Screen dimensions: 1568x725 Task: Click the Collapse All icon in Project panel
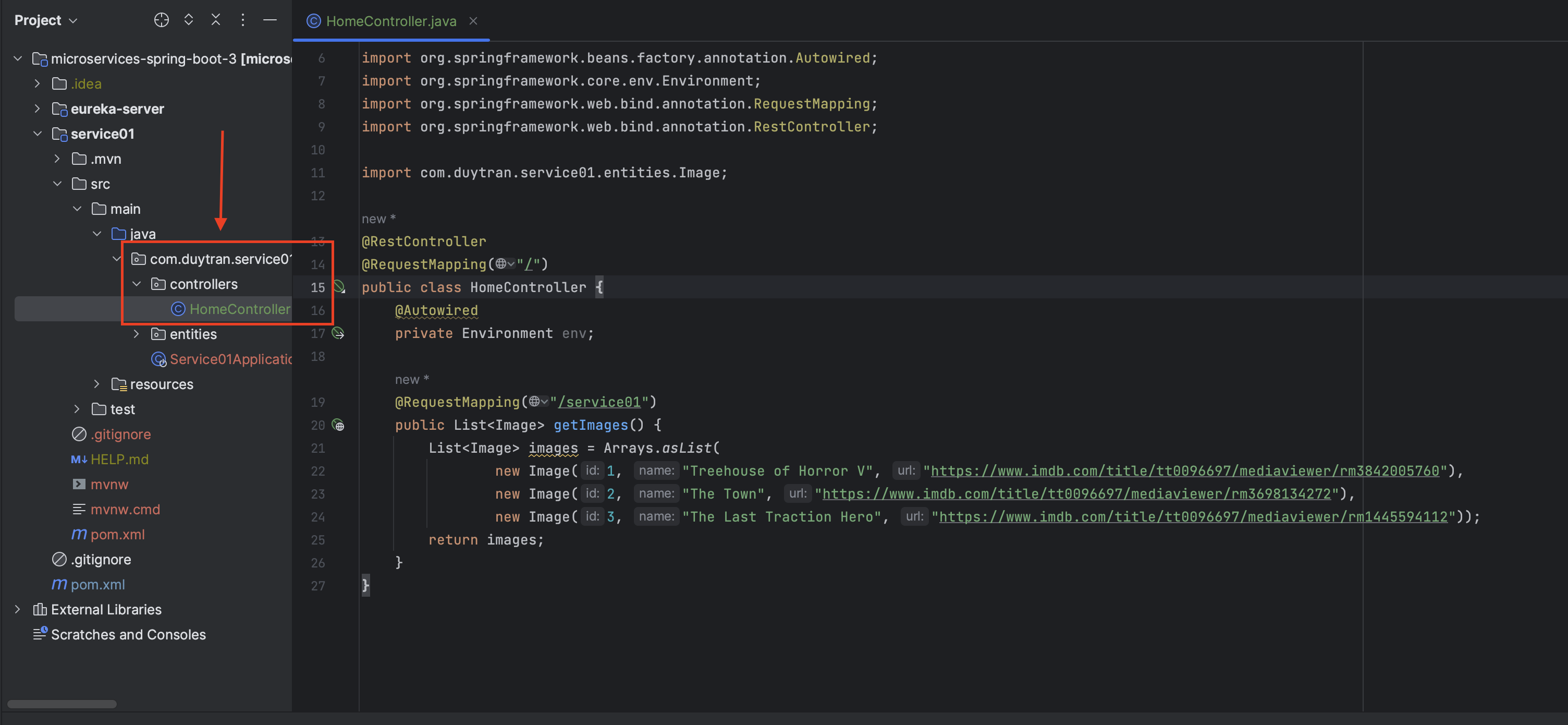[215, 20]
